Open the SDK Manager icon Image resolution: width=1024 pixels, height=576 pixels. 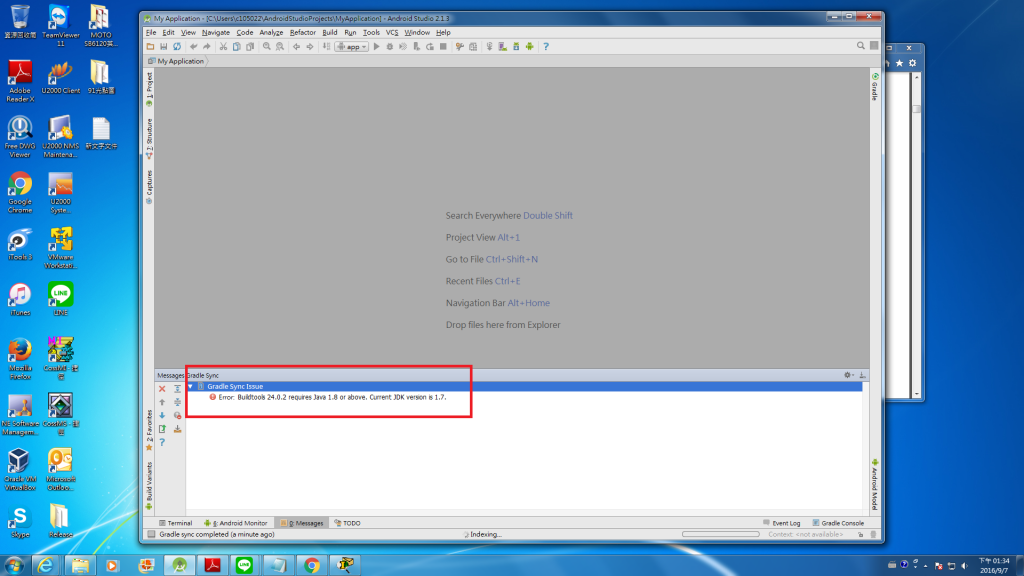tap(516, 46)
